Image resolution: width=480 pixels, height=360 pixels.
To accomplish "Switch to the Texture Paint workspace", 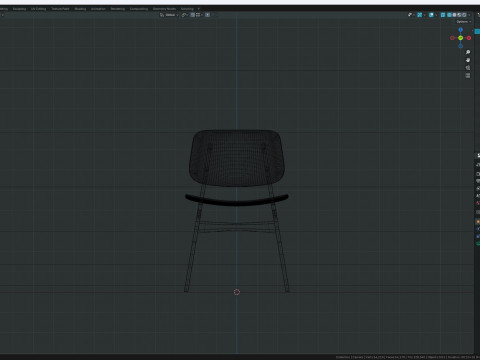I will tap(60, 9).
